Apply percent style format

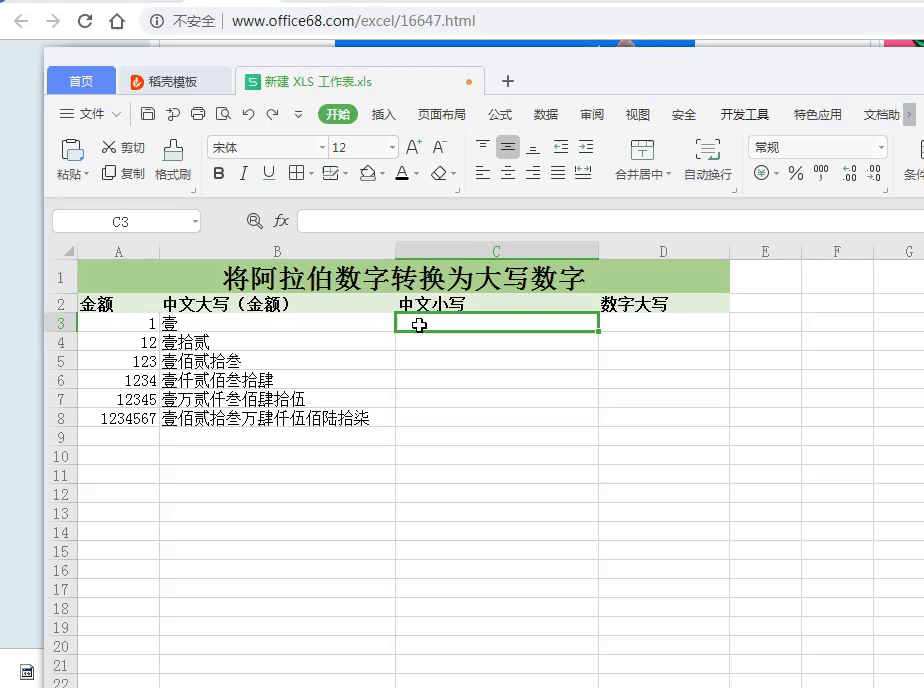[796, 173]
